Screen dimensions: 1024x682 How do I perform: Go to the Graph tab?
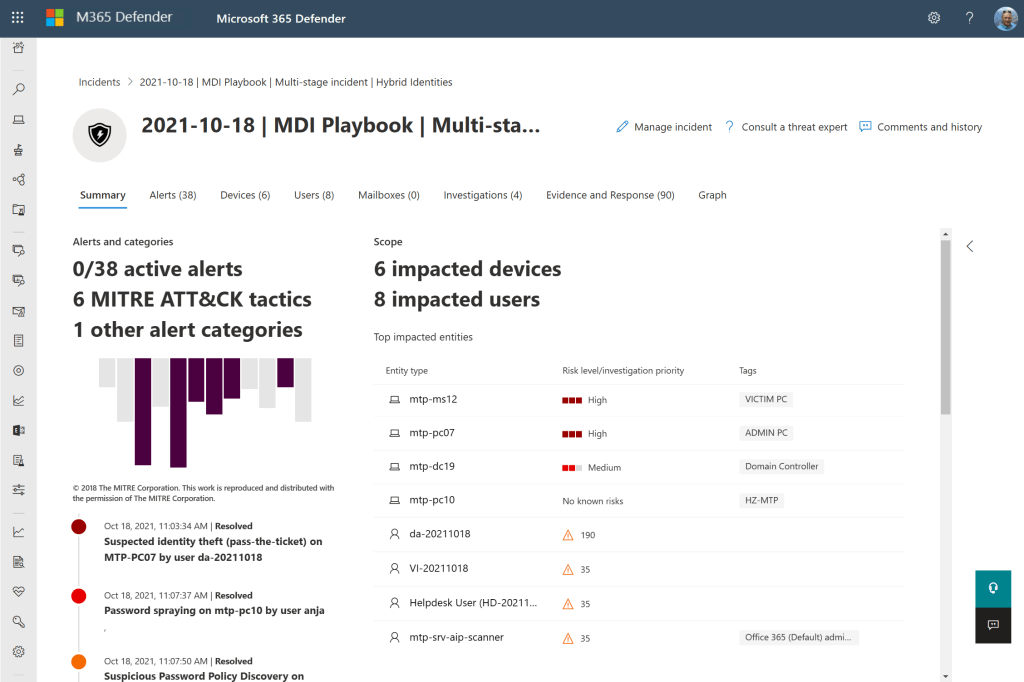(712, 195)
